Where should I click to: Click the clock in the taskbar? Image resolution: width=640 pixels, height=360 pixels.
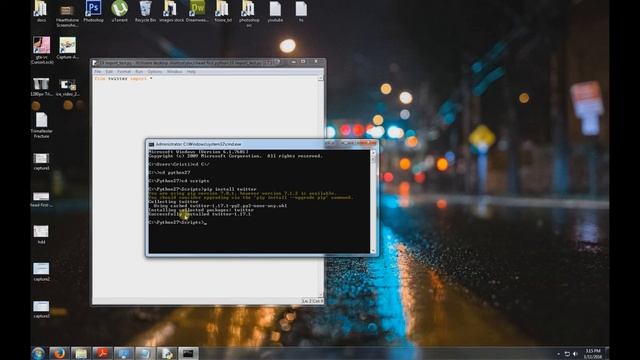[593, 353]
